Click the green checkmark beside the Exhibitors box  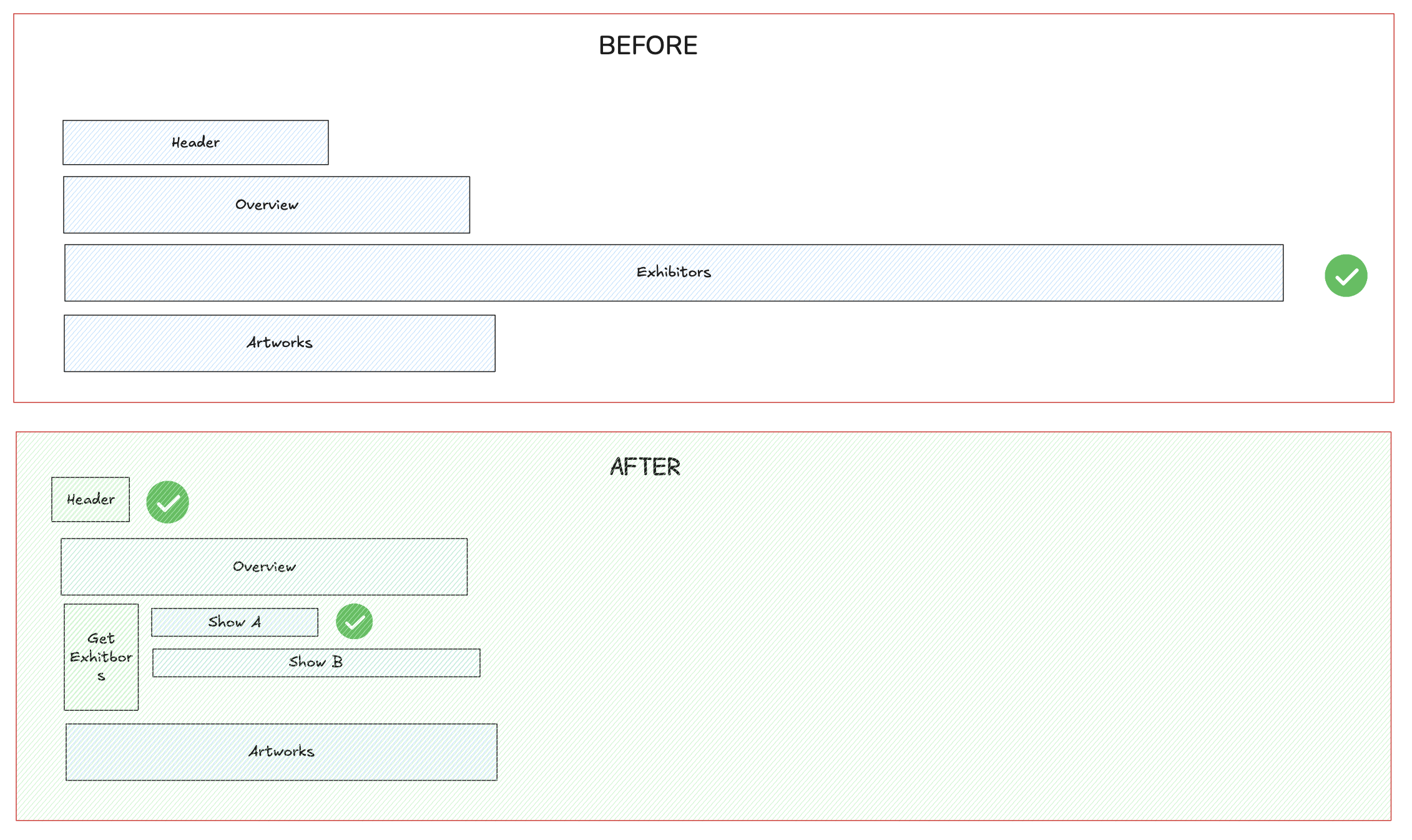pyautogui.click(x=1346, y=275)
